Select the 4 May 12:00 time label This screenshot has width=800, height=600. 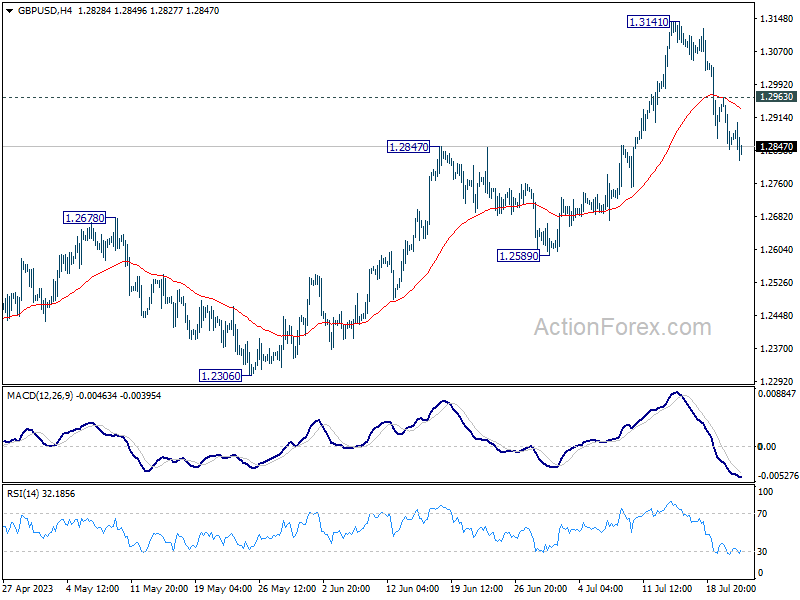(93, 589)
